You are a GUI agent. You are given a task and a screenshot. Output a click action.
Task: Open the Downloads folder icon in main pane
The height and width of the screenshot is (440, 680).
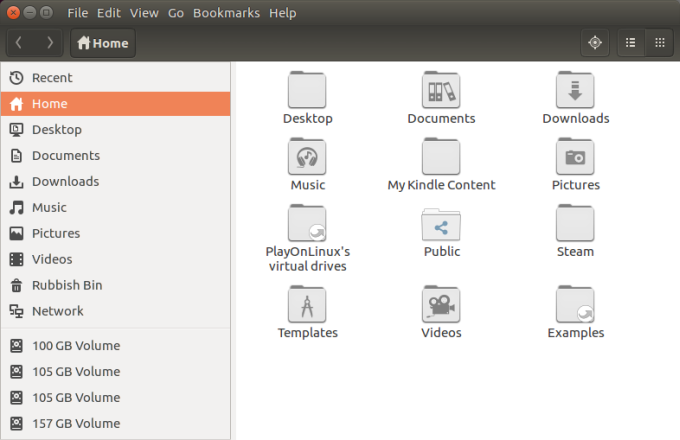(x=575, y=90)
